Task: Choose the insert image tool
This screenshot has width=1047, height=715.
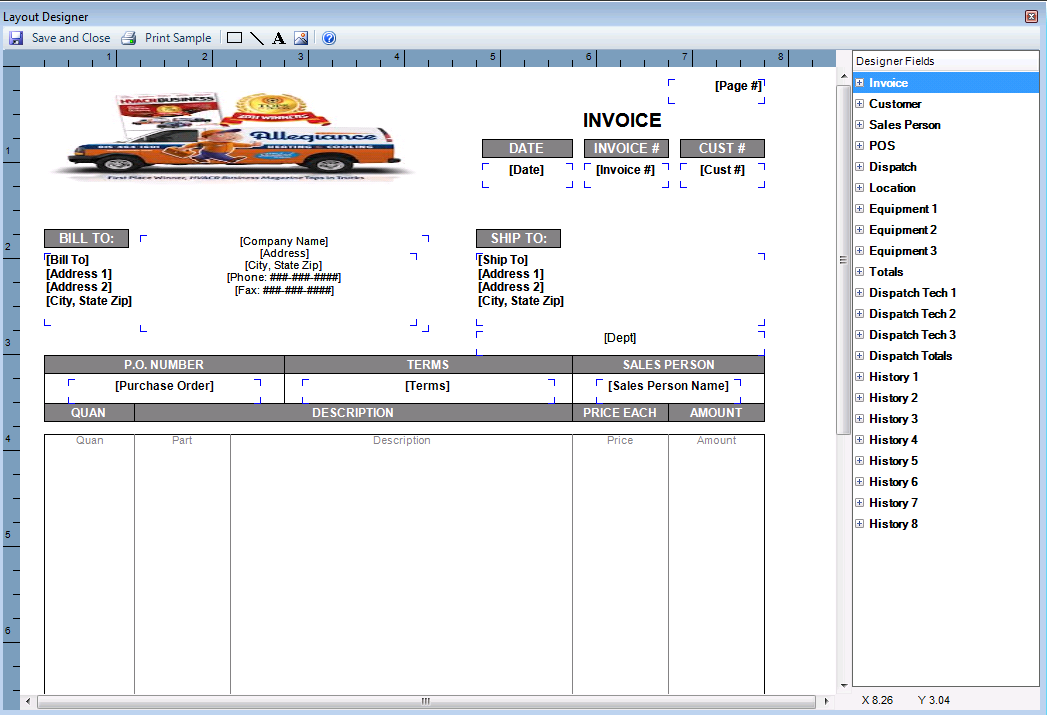Action: tap(300, 38)
